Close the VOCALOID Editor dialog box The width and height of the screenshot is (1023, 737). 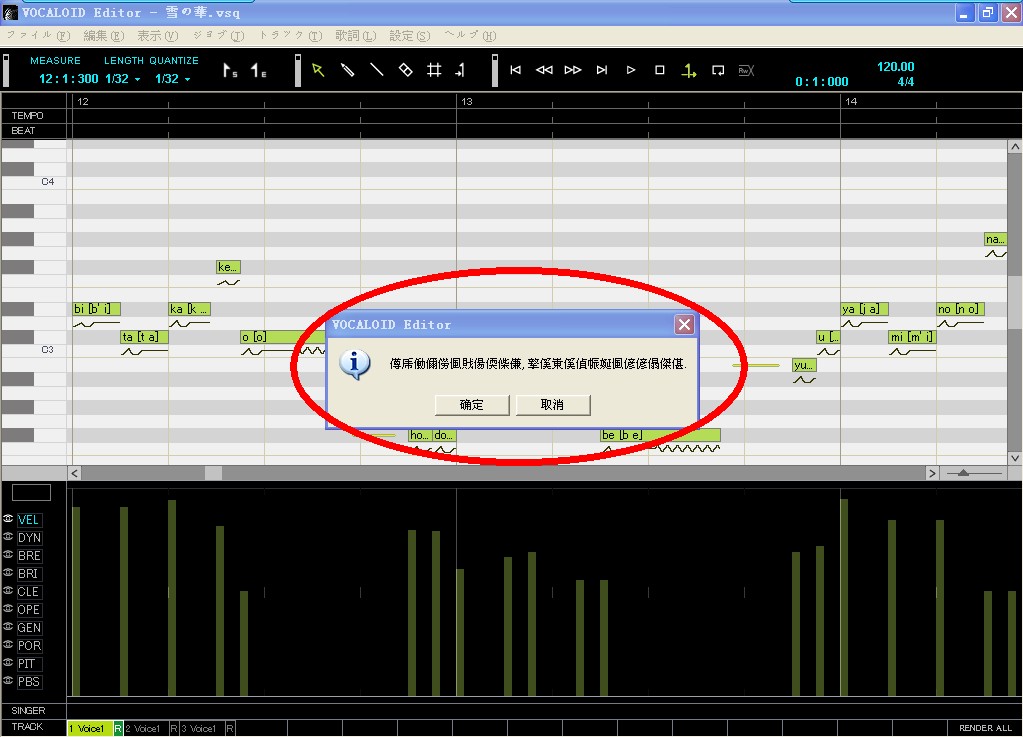[x=684, y=324]
